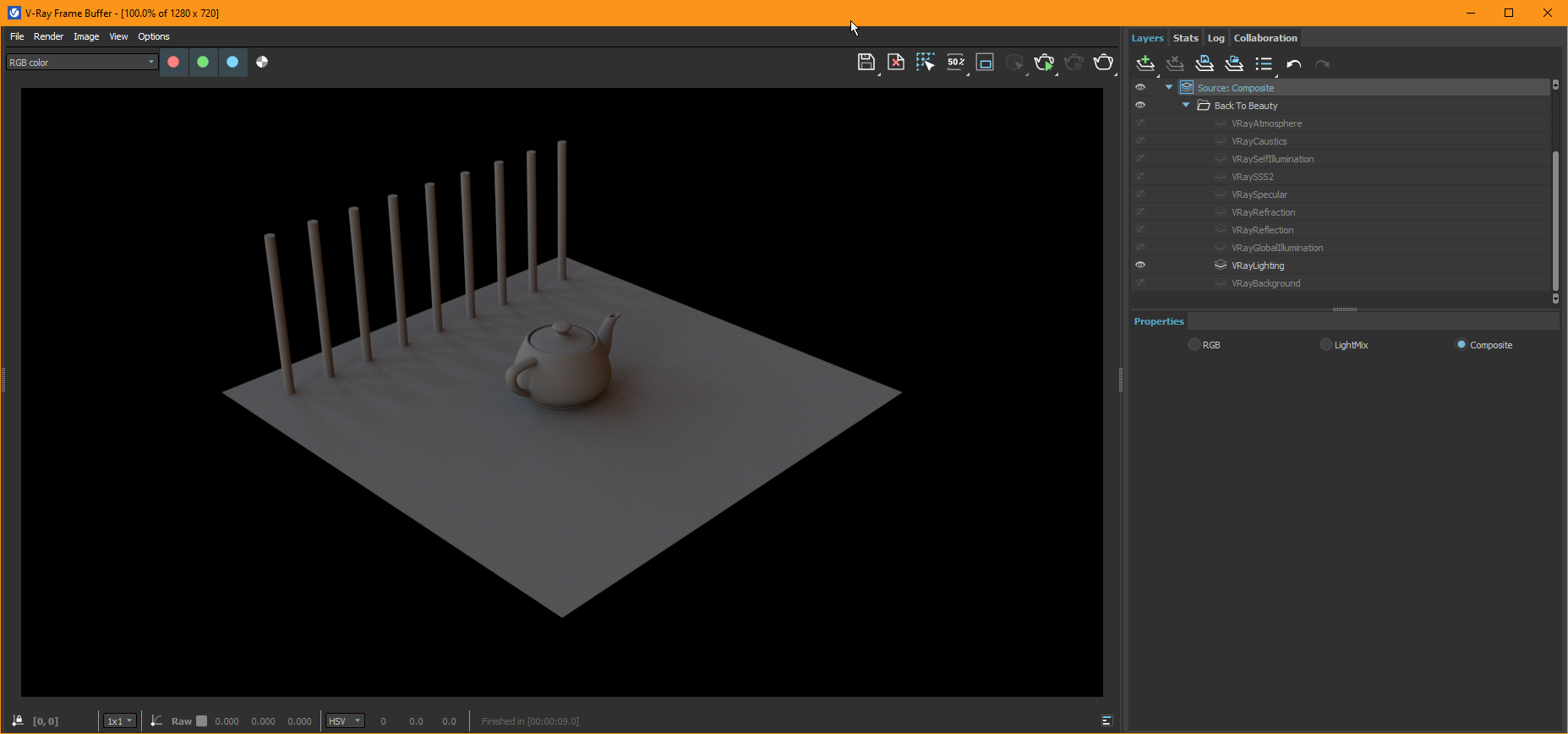This screenshot has width=1568, height=734.
Task: Hide the Back To Beauty folder eye
Action: 1140,105
